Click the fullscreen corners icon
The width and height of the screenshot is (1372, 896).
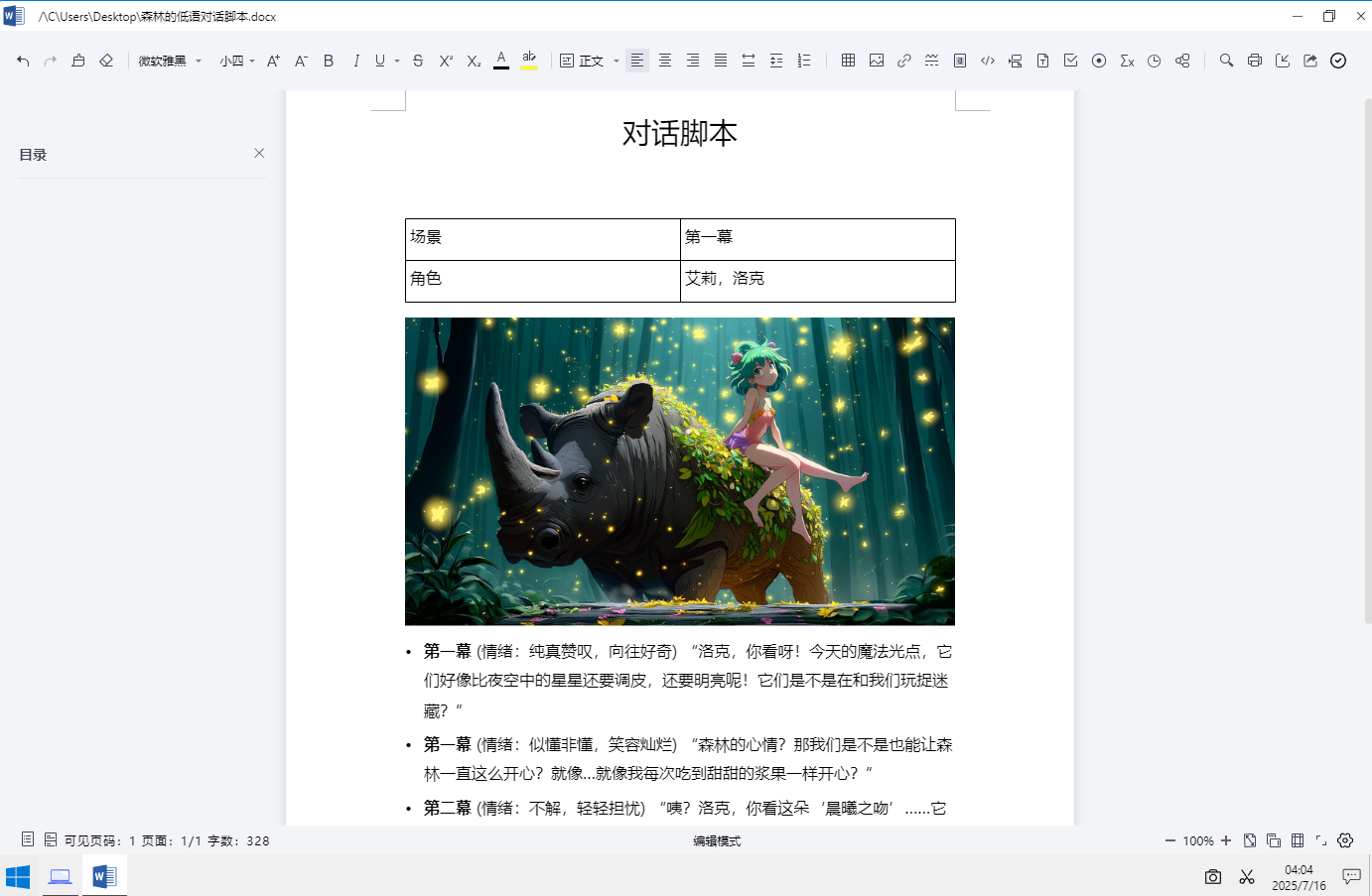click(1321, 840)
